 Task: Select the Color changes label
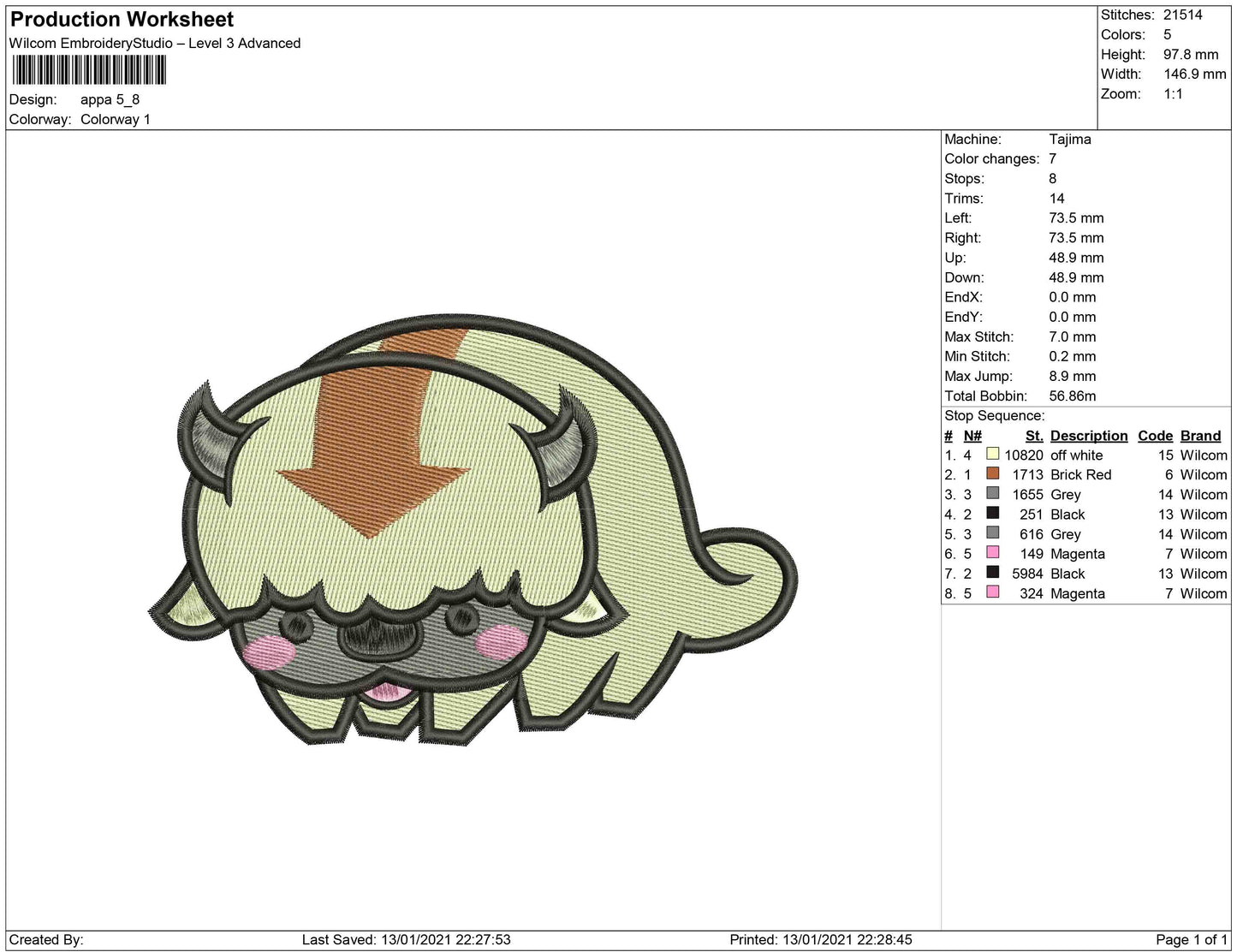[992, 159]
